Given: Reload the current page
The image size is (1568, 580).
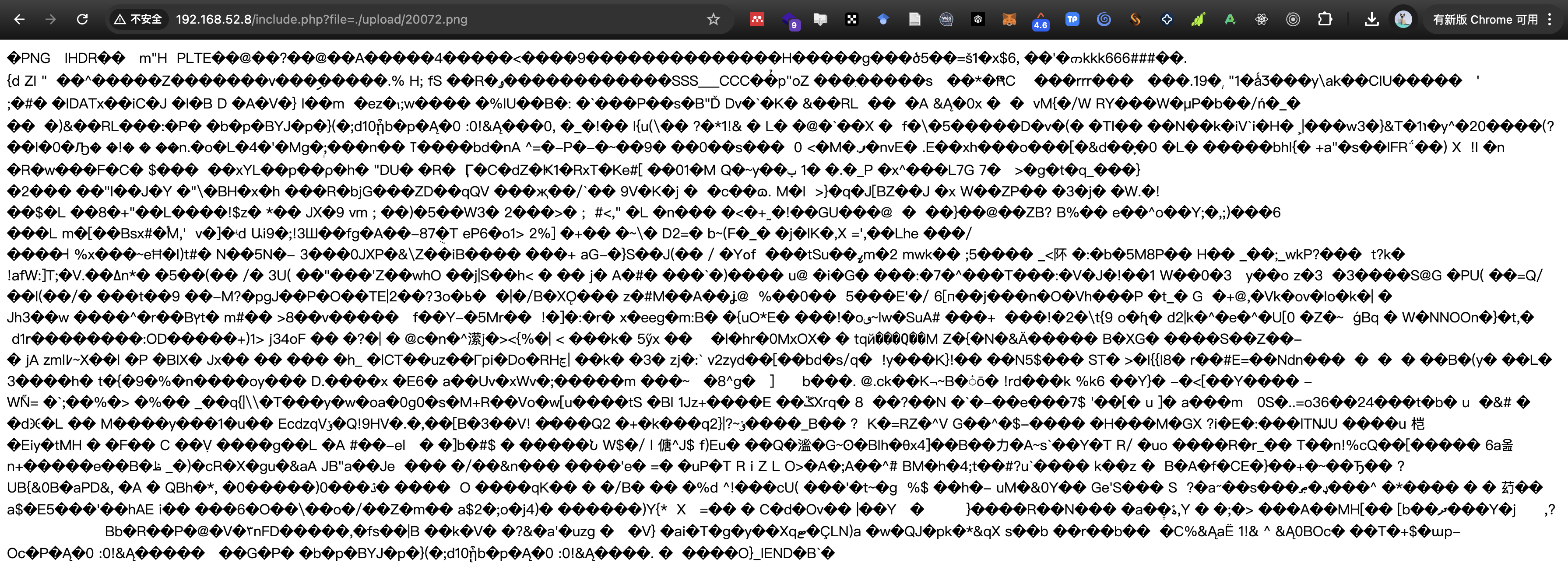Looking at the screenshot, I should (x=82, y=19).
